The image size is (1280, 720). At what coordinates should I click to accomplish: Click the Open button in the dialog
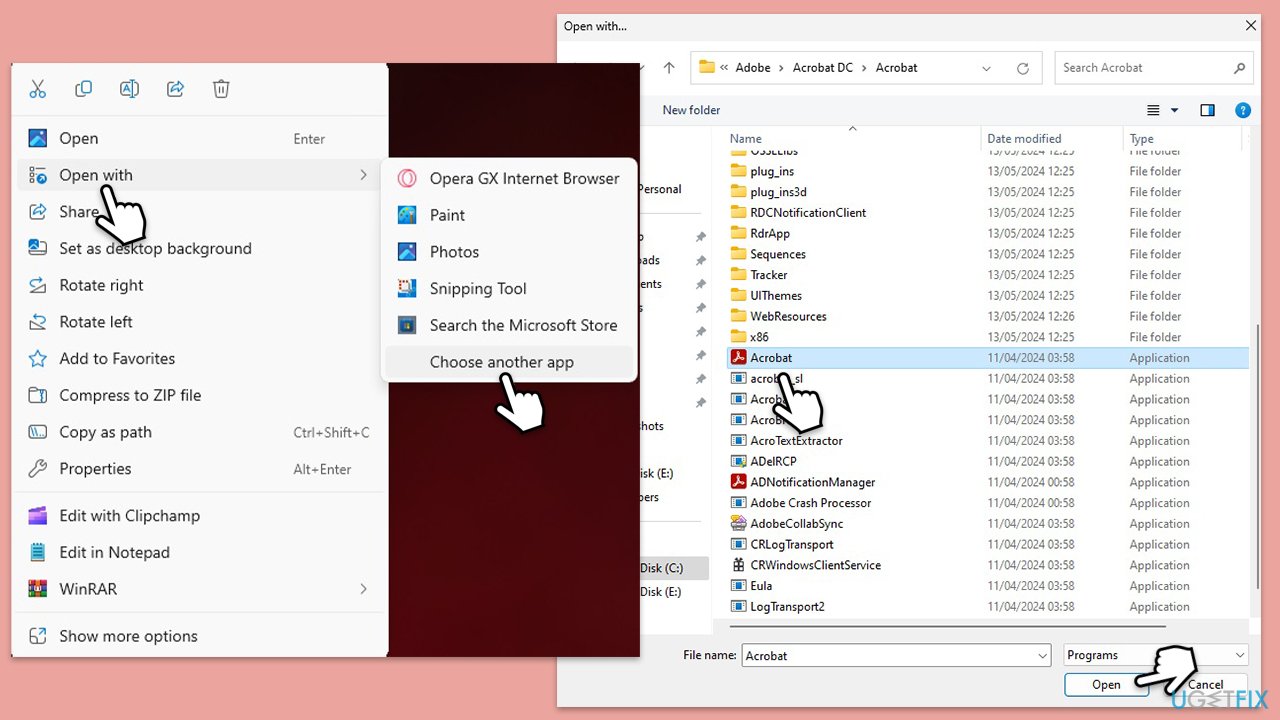click(x=1106, y=685)
